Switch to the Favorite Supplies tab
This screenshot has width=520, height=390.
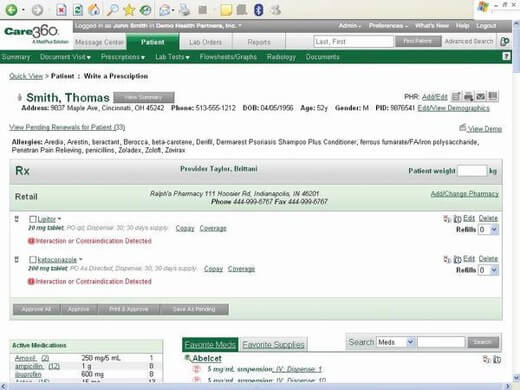click(273, 345)
